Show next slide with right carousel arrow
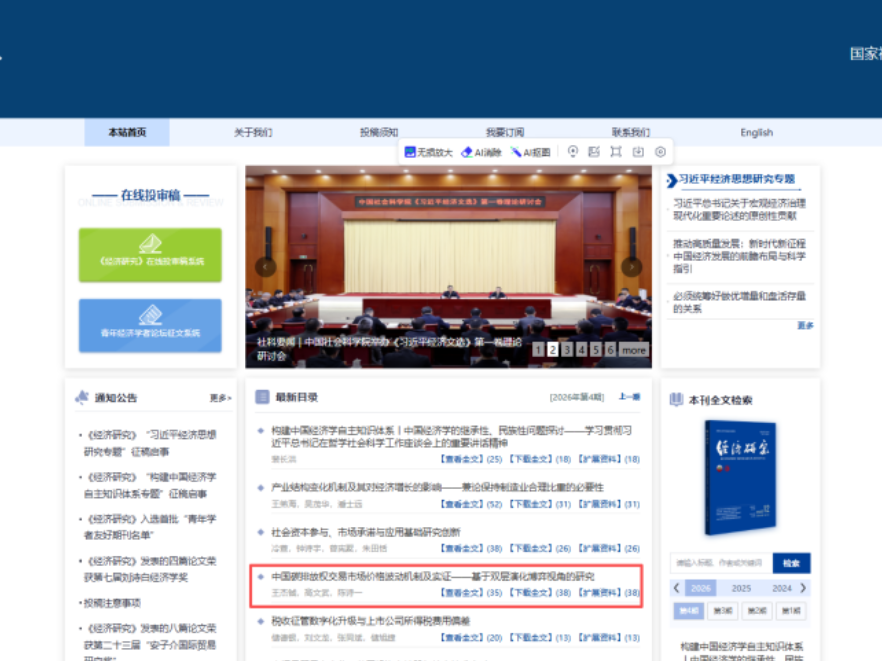The height and width of the screenshot is (661, 882). click(x=632, y=267)
